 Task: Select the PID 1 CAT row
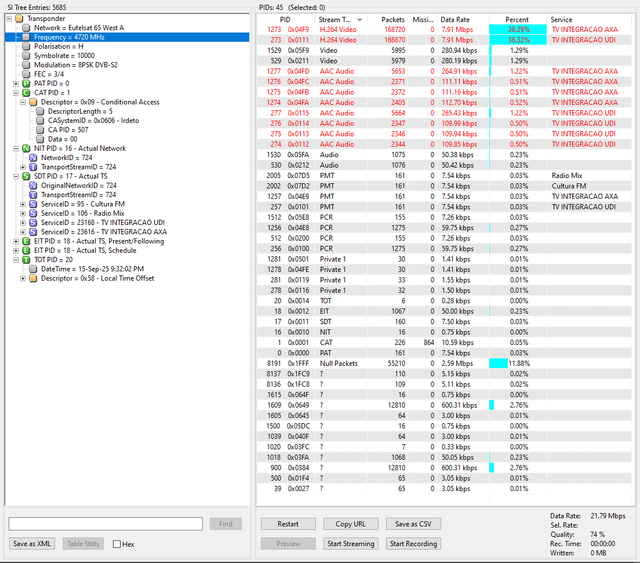(444, 343)
